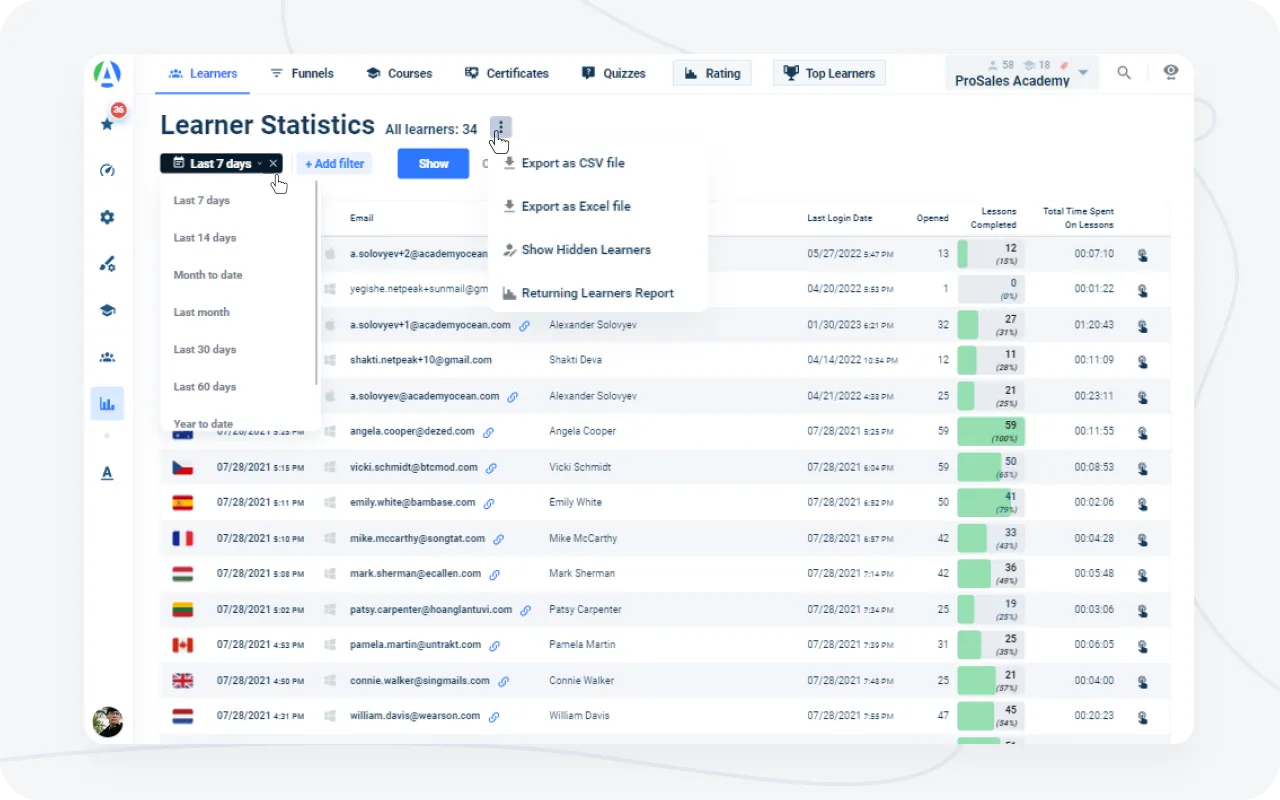Toggle the eye preview icon at top right

tap(1171, 73)
